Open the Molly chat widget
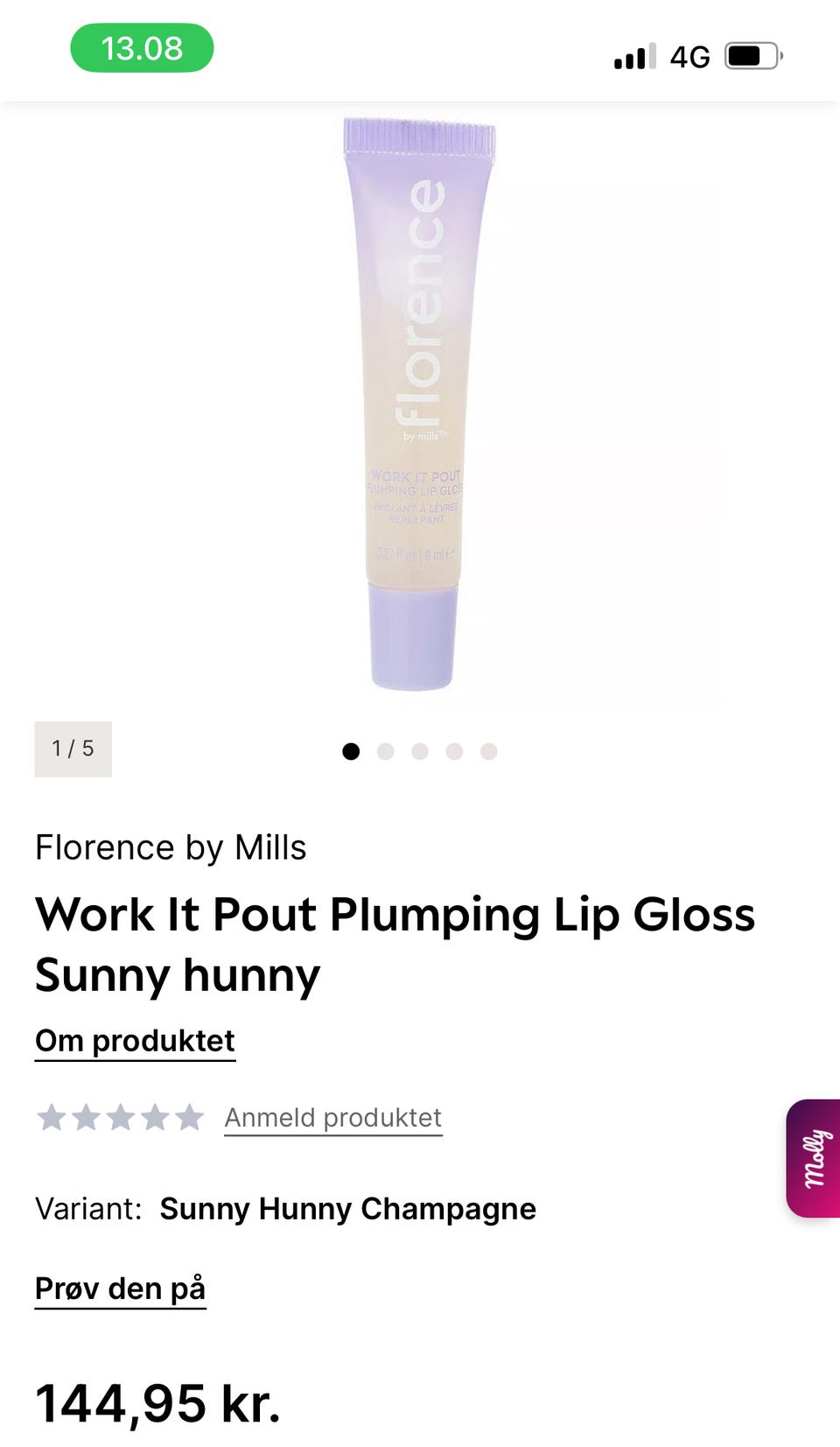 (x=814, y=1158)
